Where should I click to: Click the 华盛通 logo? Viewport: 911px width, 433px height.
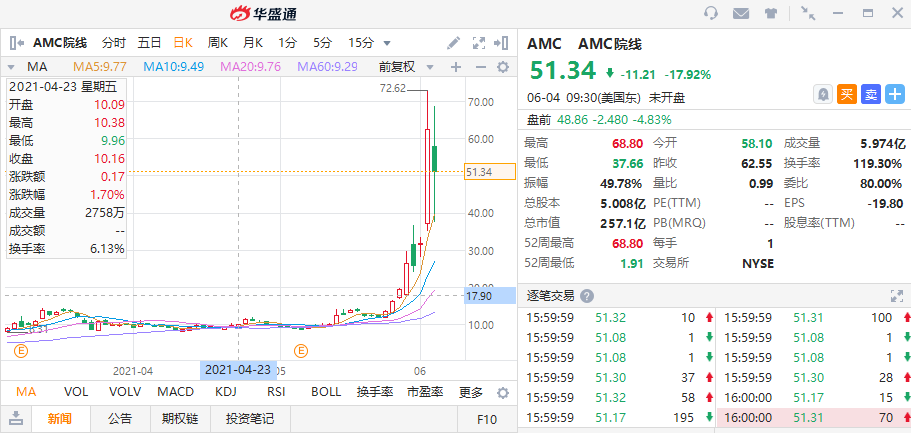click(263, 13)
